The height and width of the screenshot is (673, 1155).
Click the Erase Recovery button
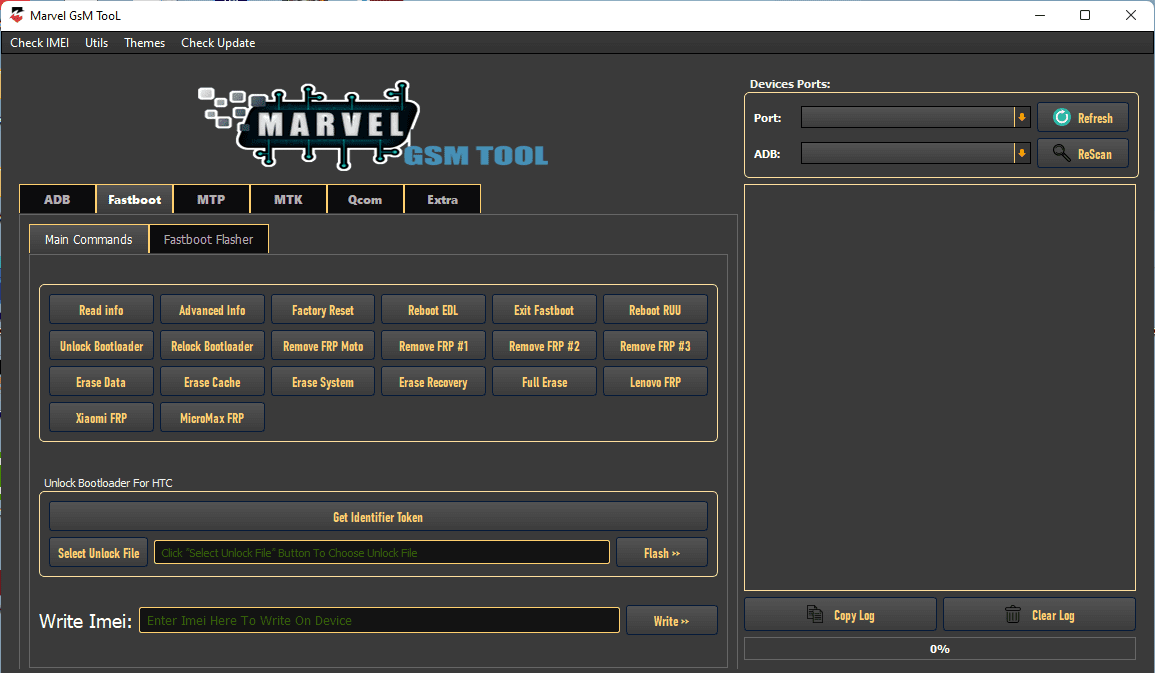point(433,382)
